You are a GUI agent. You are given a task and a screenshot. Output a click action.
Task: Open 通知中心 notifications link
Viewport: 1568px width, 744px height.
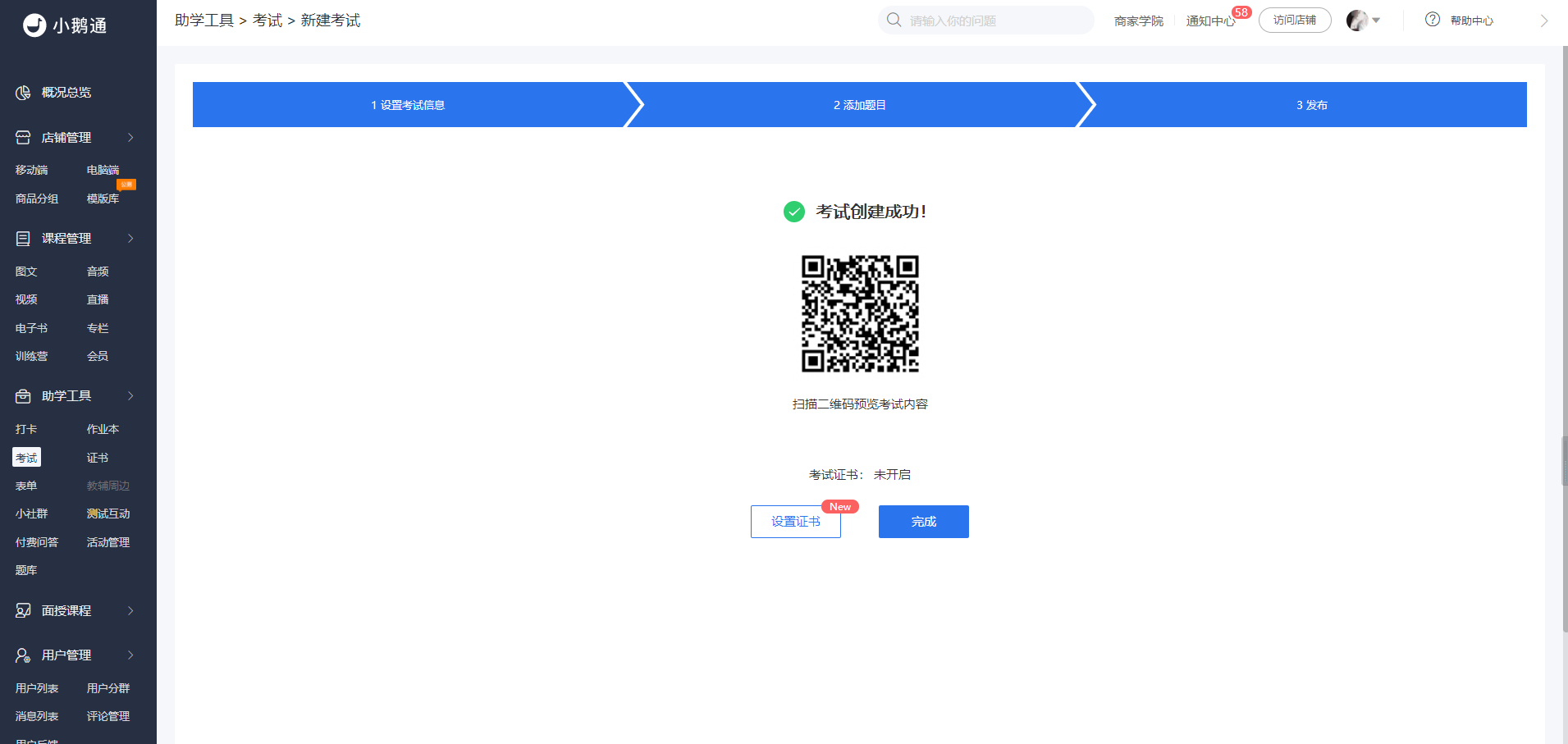[1210, 21]
